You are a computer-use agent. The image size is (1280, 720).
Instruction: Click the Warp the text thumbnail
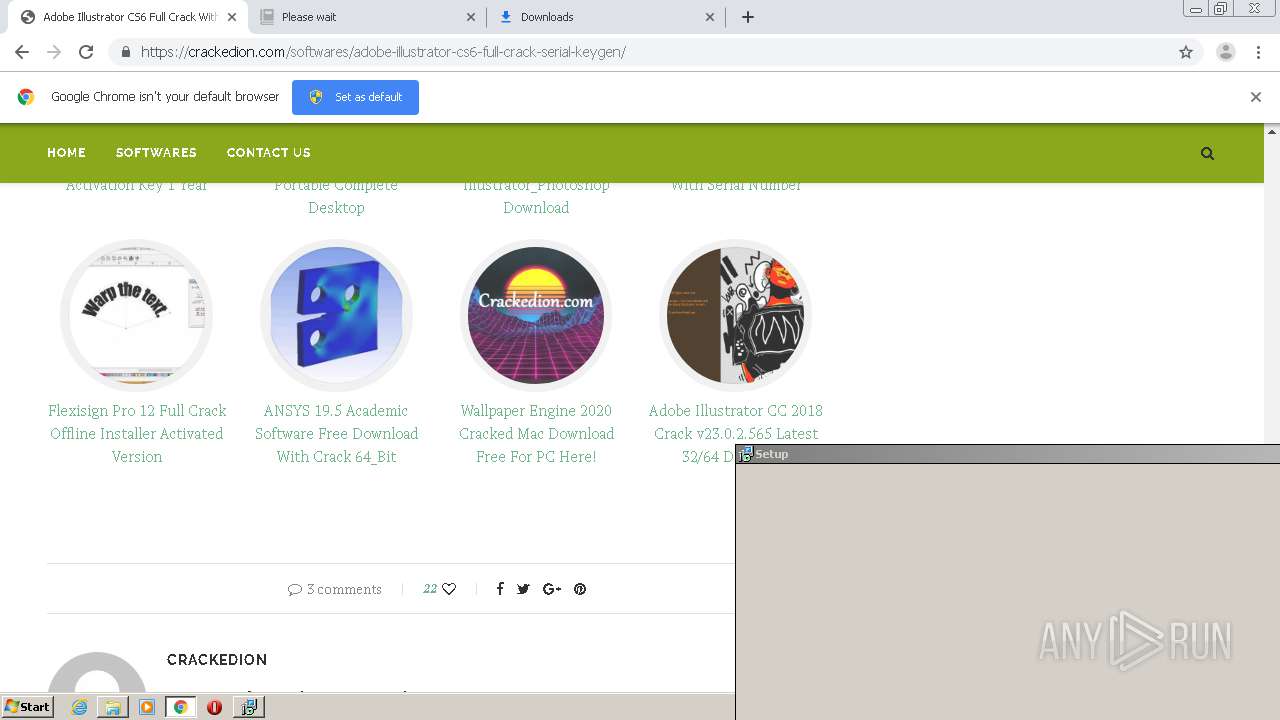136,315
